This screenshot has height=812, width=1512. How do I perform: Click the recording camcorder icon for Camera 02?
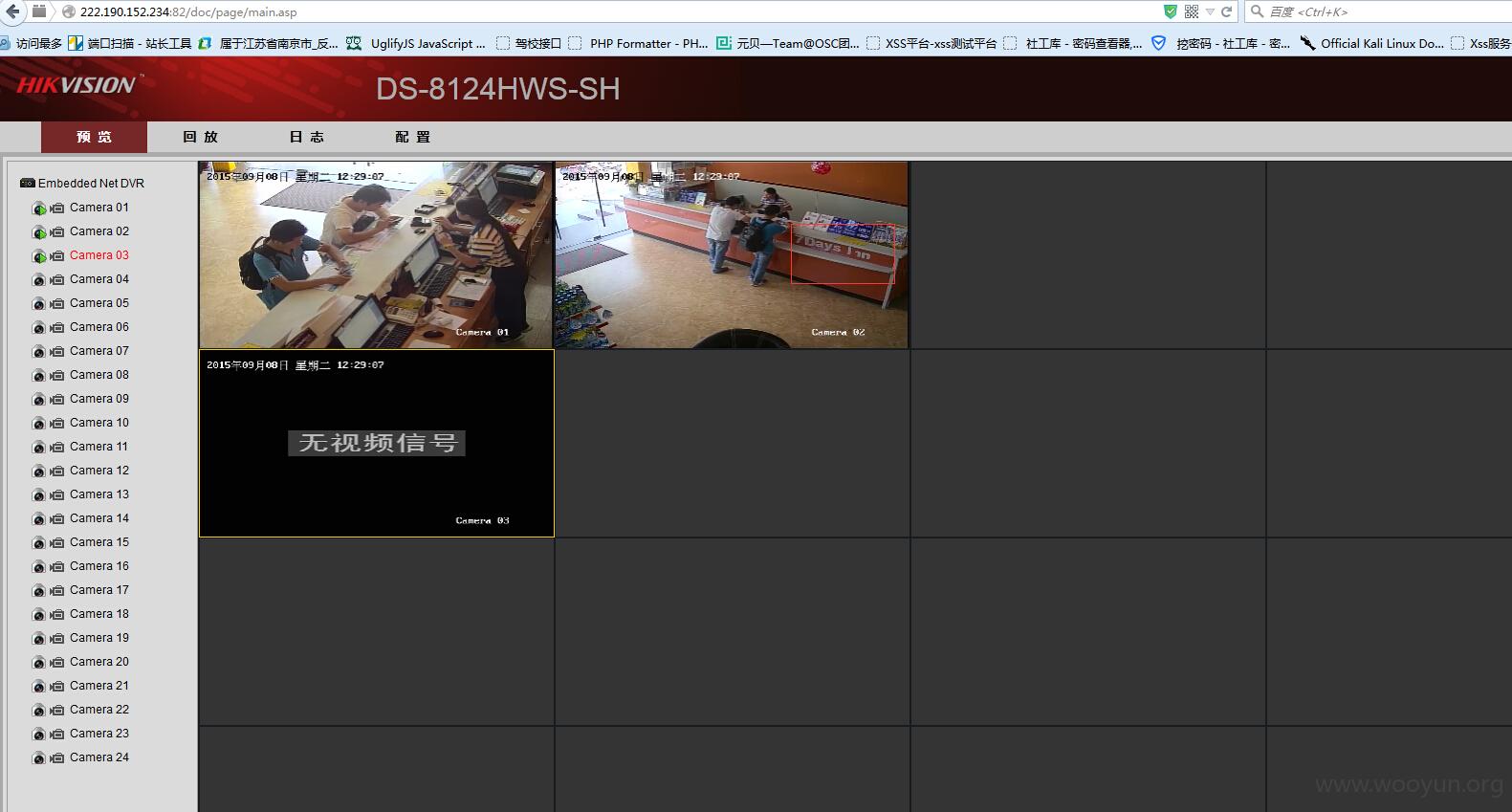click(x=57, y=231)
